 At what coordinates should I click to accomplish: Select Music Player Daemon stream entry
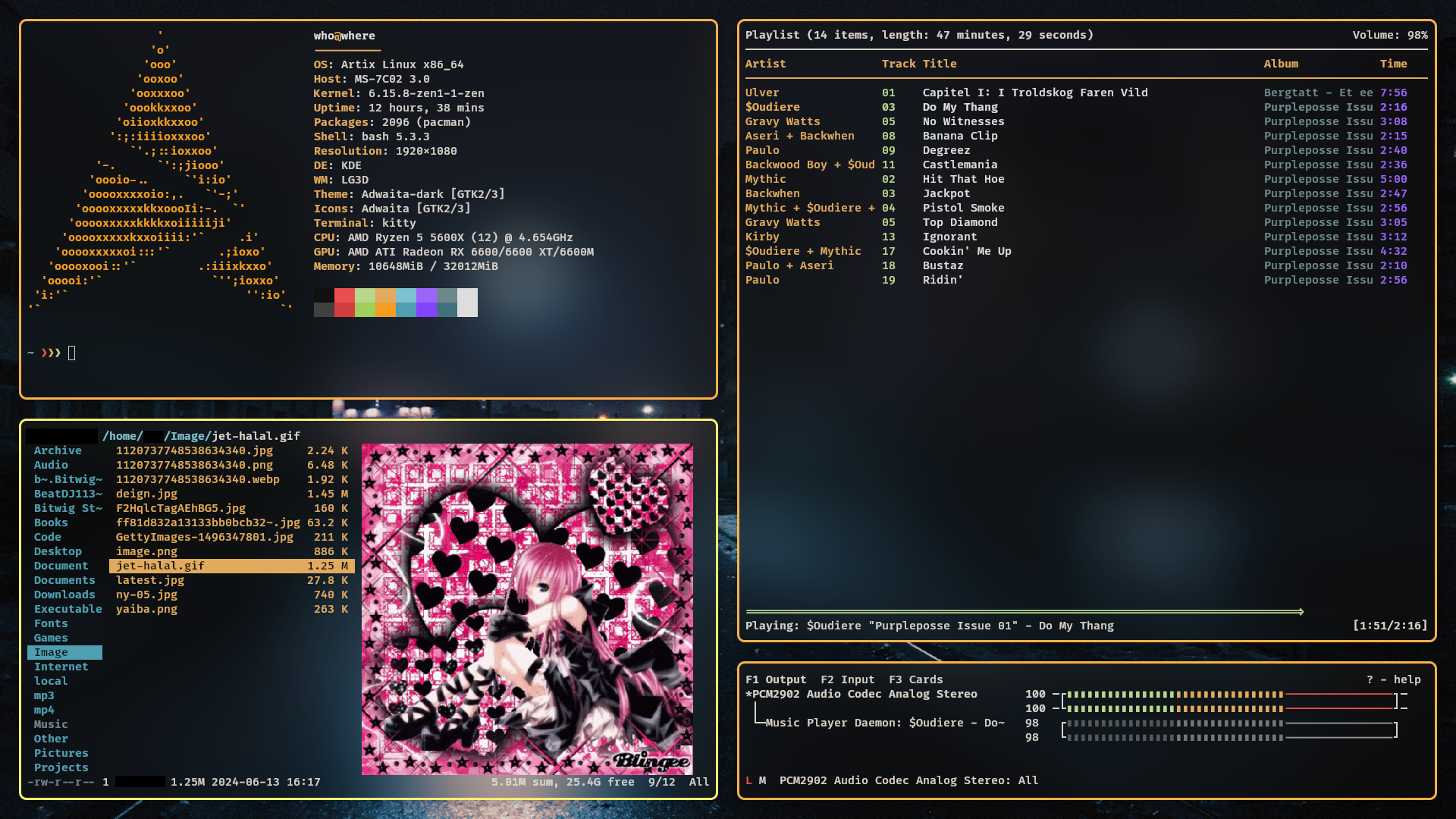(x=884, y=723)
